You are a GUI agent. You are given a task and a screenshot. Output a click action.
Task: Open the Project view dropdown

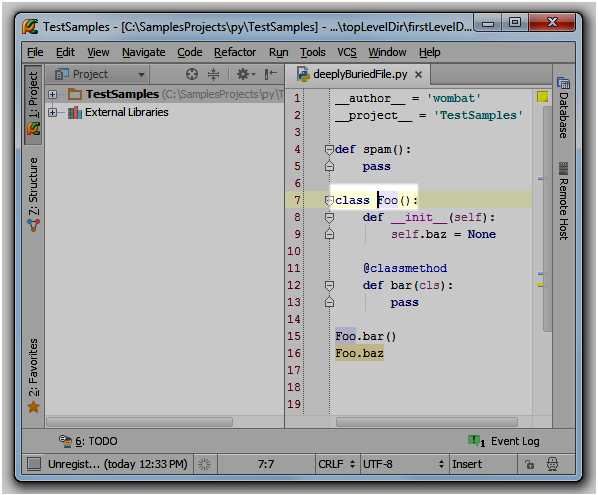point(100,74)
